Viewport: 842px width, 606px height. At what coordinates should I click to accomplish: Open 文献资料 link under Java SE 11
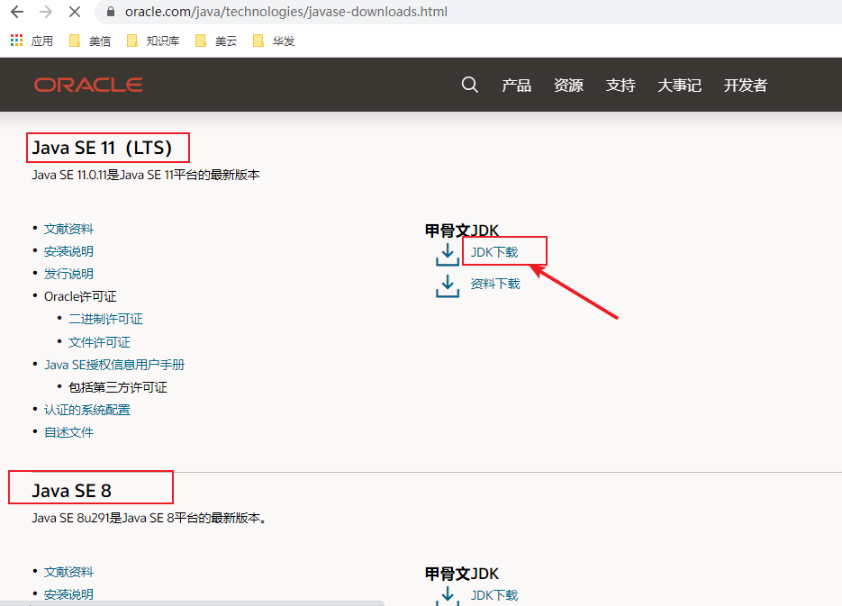69,229
